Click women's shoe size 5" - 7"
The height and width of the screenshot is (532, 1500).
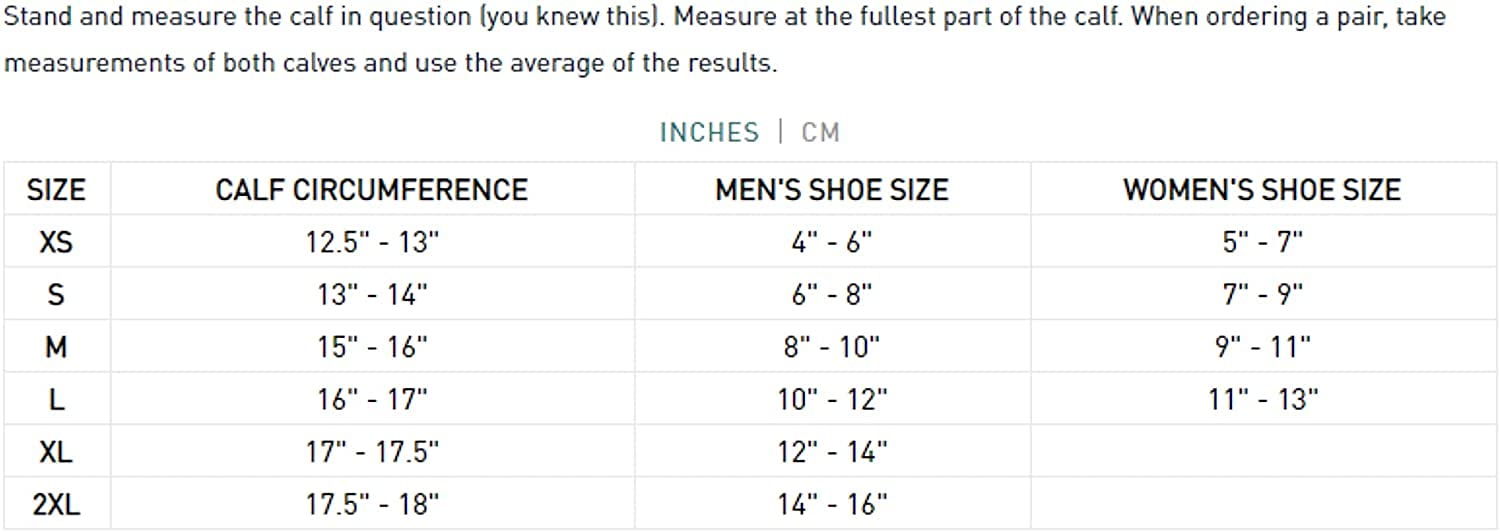(x=1262, y=242)
